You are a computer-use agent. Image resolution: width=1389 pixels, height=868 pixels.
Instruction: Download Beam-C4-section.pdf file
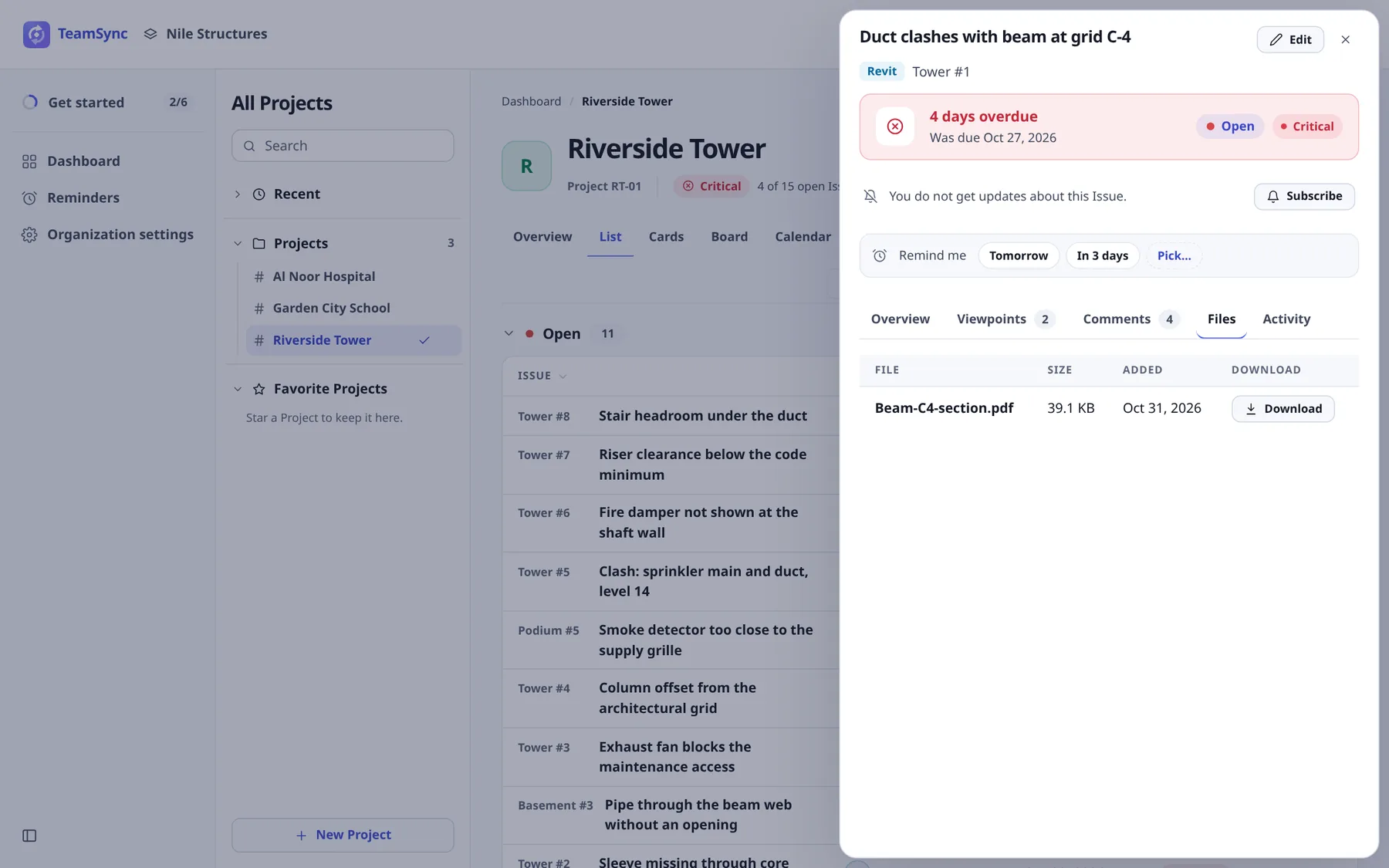coord(1283,409)
